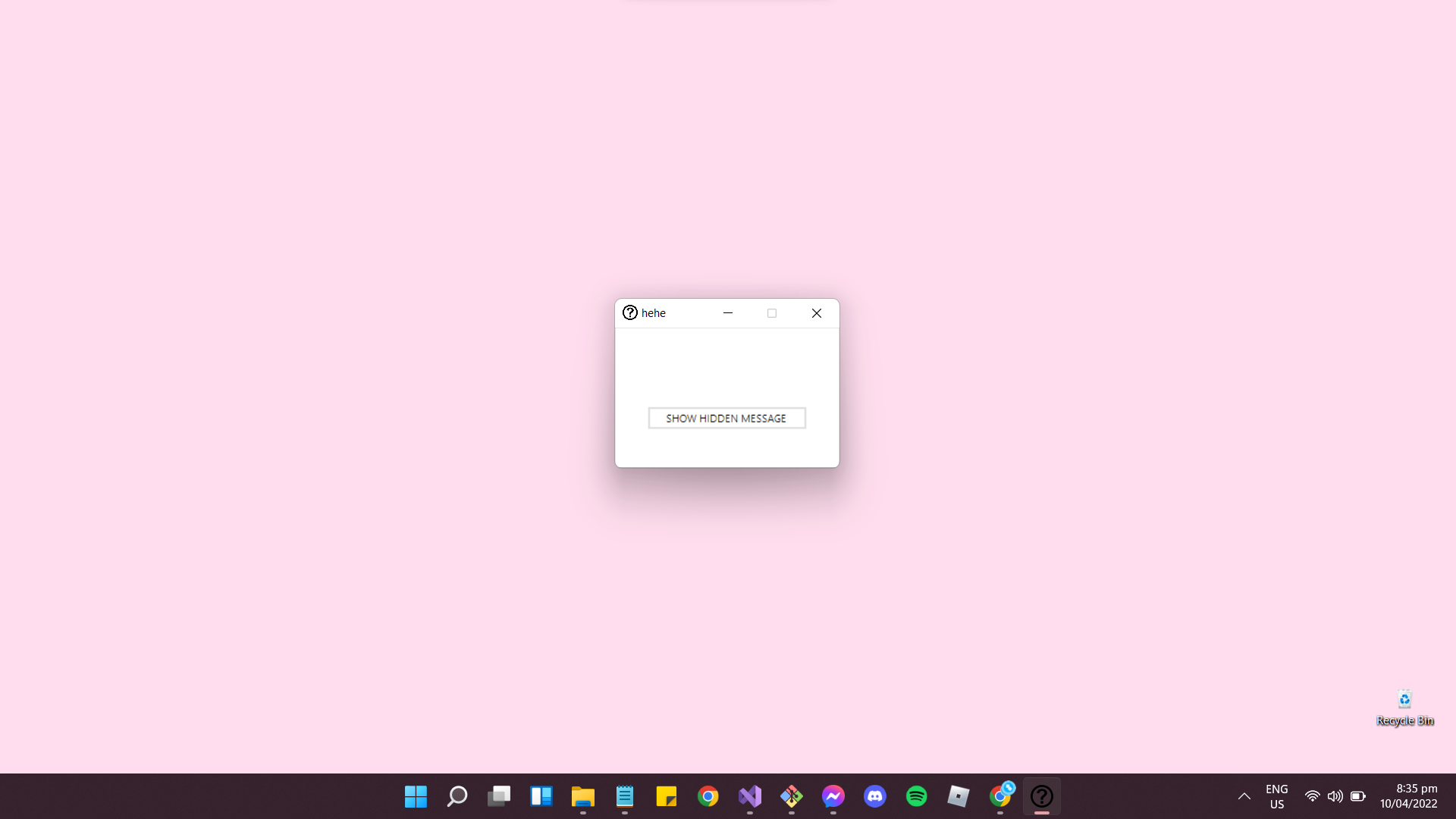Select the hehe app icon in taskbar
This screenshot has height=819, width=1456.
tap(1042, 796)
